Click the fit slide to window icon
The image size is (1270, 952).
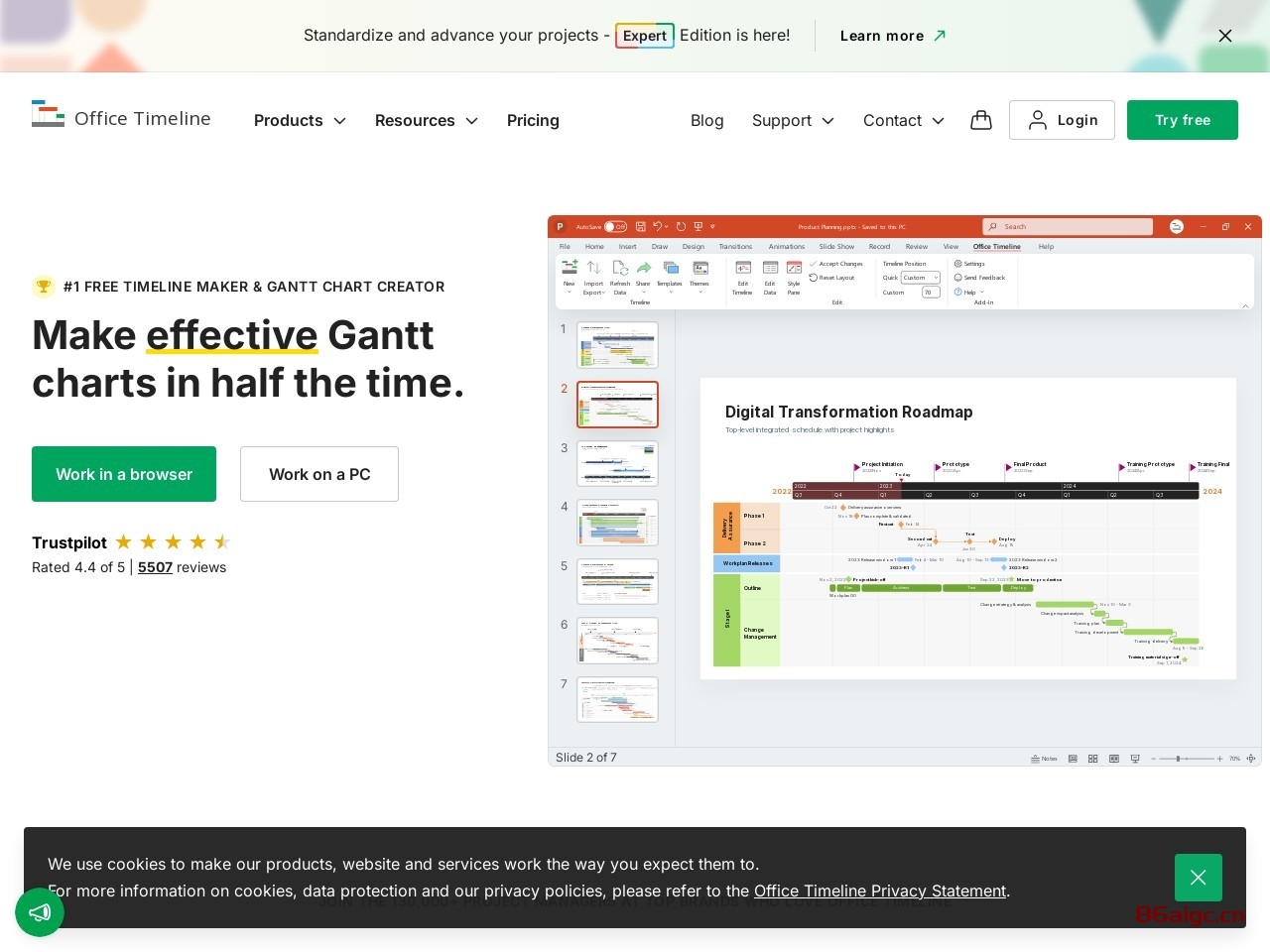click(x=1251, y=759)
